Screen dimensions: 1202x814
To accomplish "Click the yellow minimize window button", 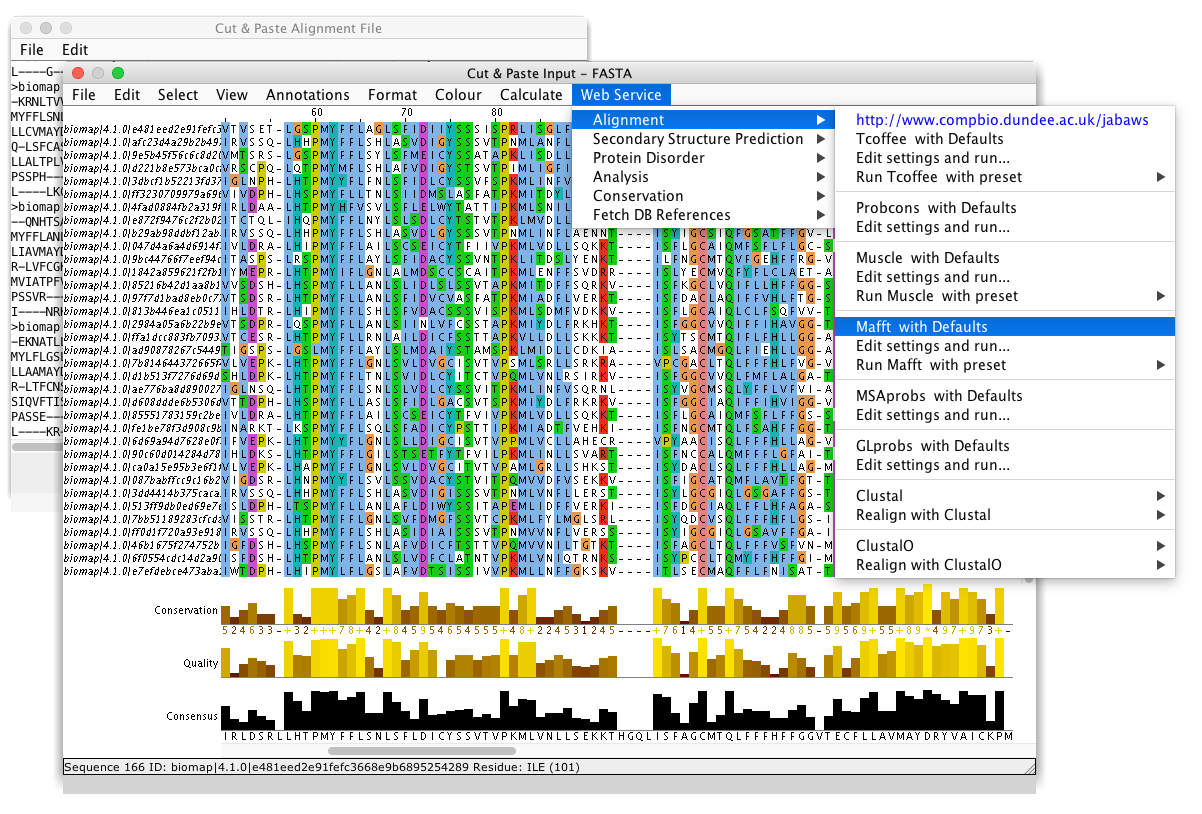I will pyautogui.click(x=98, y=73).
